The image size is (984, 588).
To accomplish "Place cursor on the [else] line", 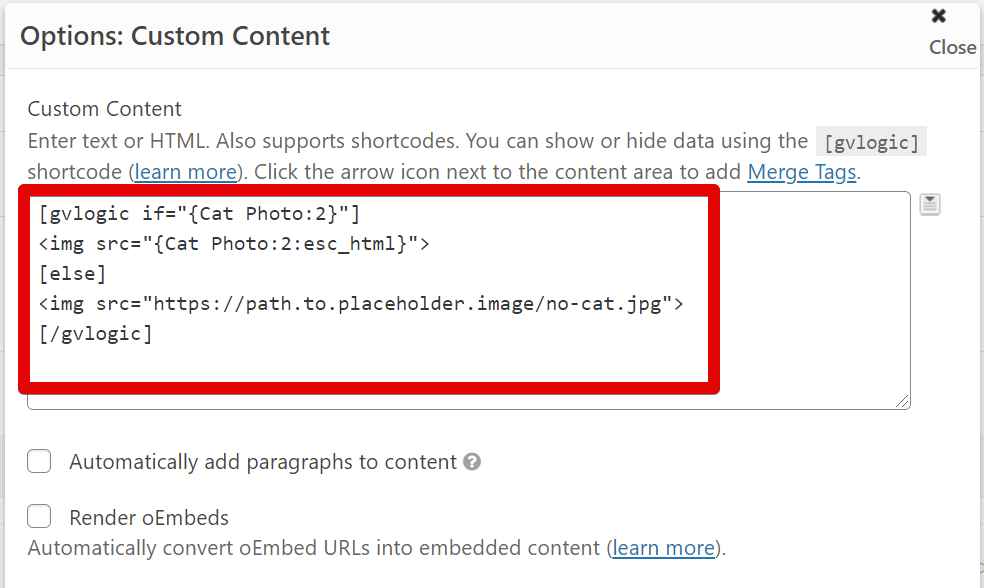I will click(x=72, y=274).
